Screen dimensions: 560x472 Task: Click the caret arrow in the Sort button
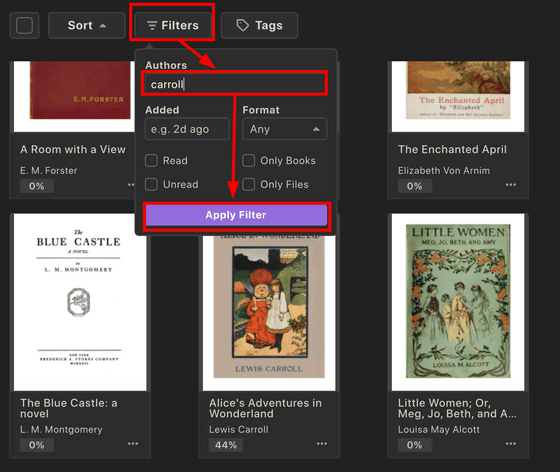coord(103,26)
